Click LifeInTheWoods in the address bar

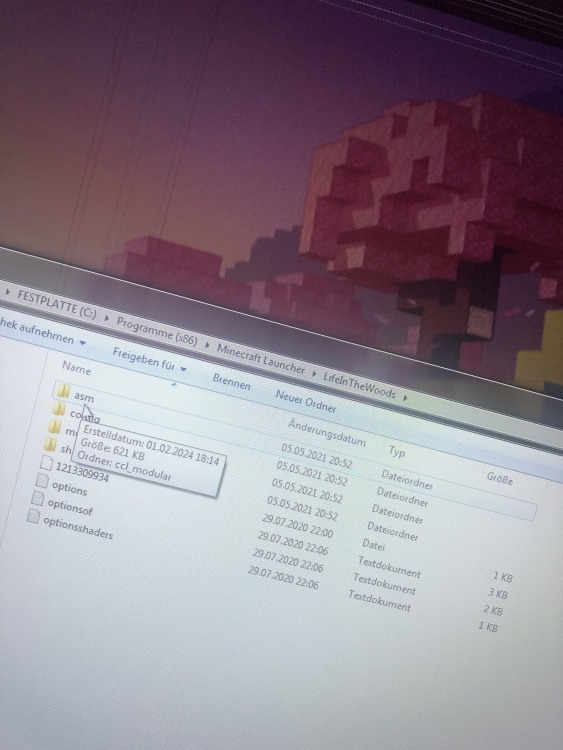tap(359, 385)
